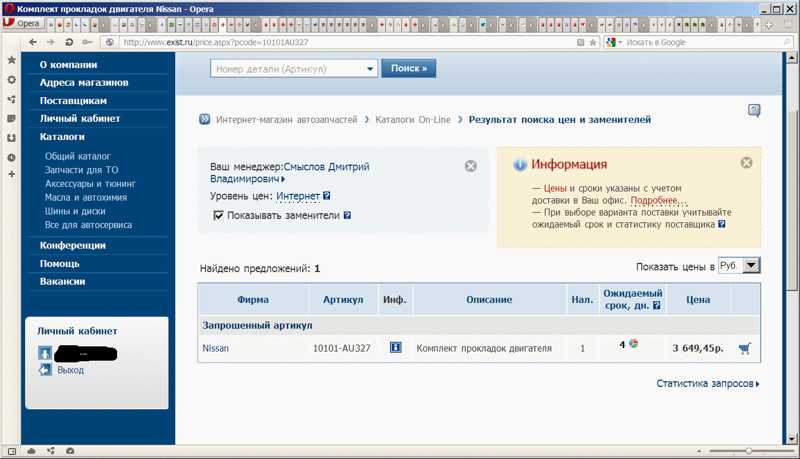Open the 'Интернет' price level link

pyautogui.click(x=298, y=196)
